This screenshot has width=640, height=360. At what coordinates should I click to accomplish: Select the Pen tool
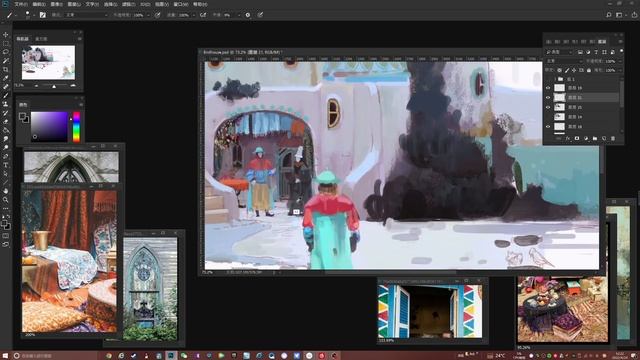(x=5, y=156)
